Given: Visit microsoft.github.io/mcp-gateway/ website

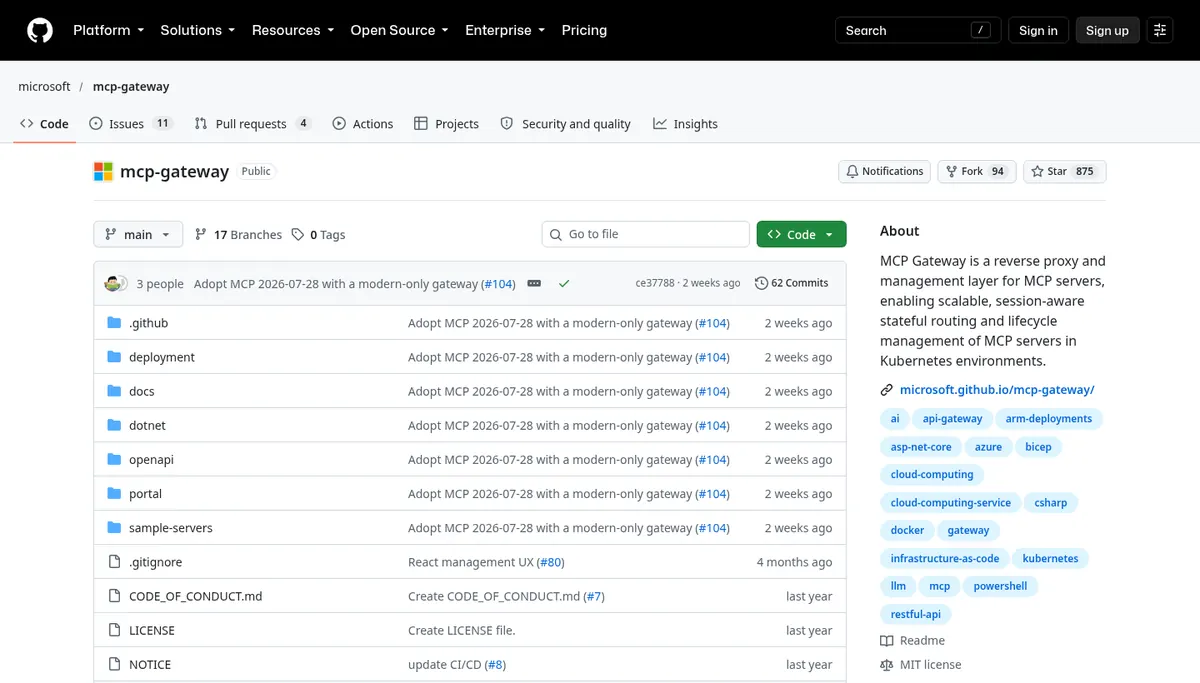Looking at the screenshot, I should 997,390.
